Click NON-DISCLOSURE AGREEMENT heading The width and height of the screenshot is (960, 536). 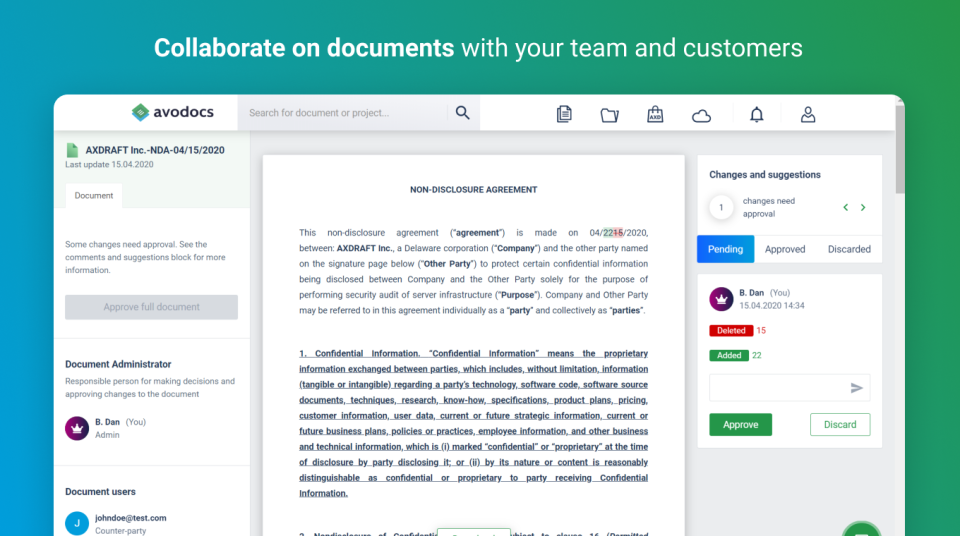(473, 190)
